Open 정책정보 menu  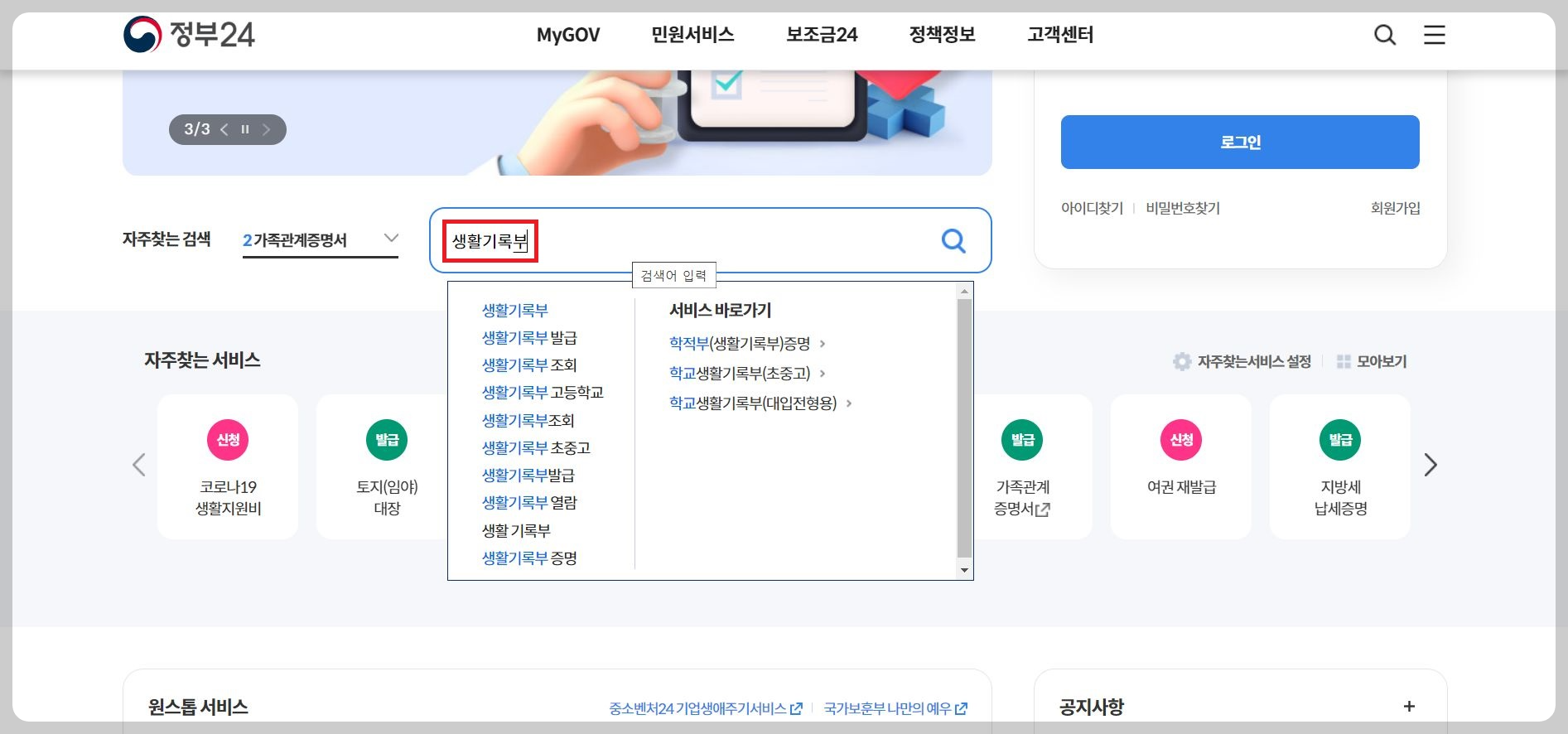943,35
